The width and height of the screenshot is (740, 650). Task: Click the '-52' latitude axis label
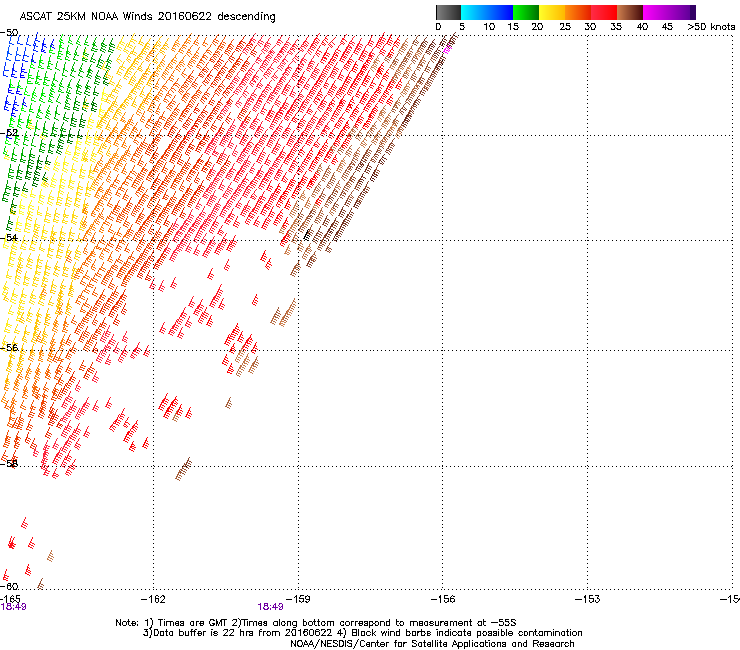pyautogui.click(x=9, y=133)
